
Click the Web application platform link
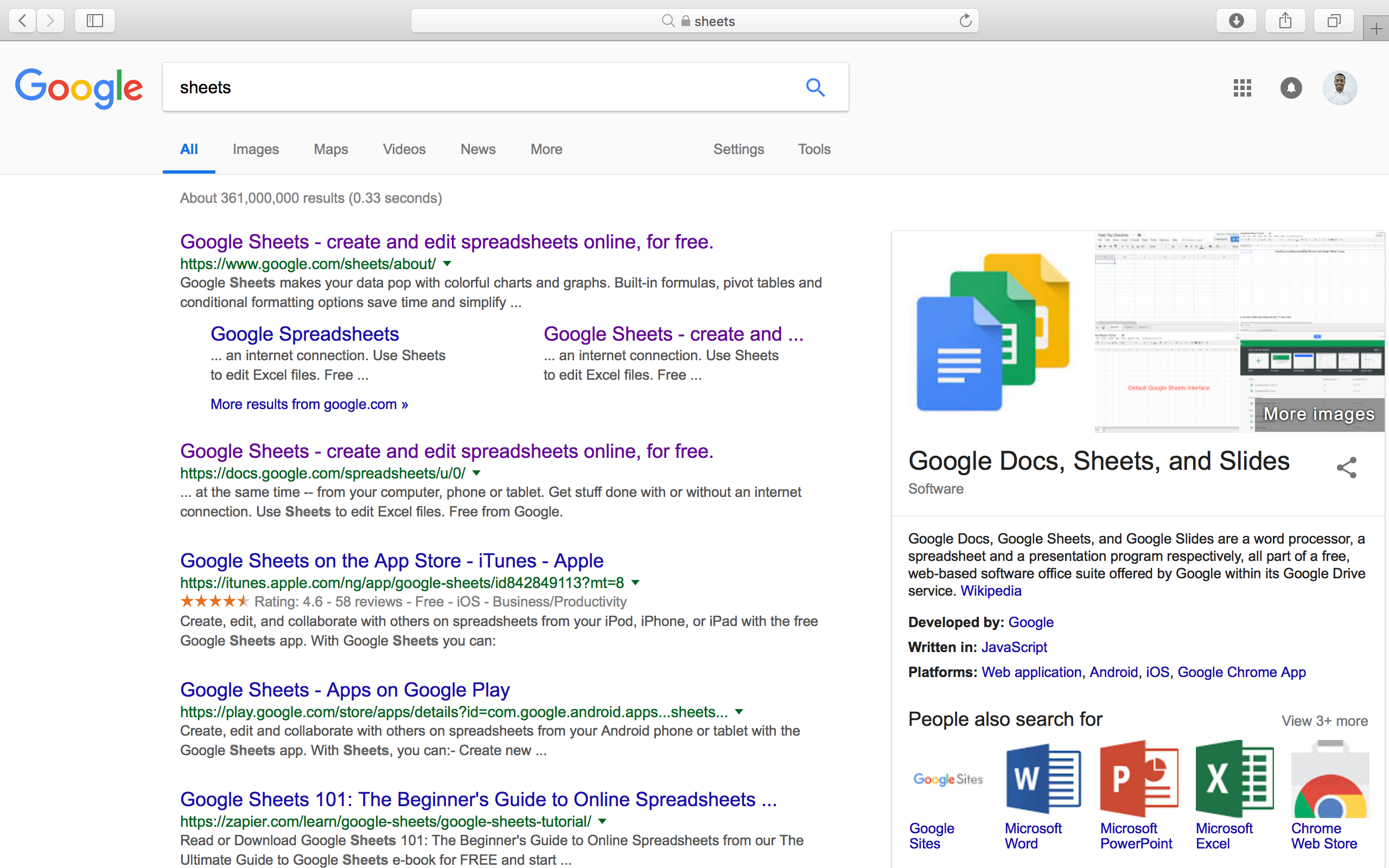1031,672
